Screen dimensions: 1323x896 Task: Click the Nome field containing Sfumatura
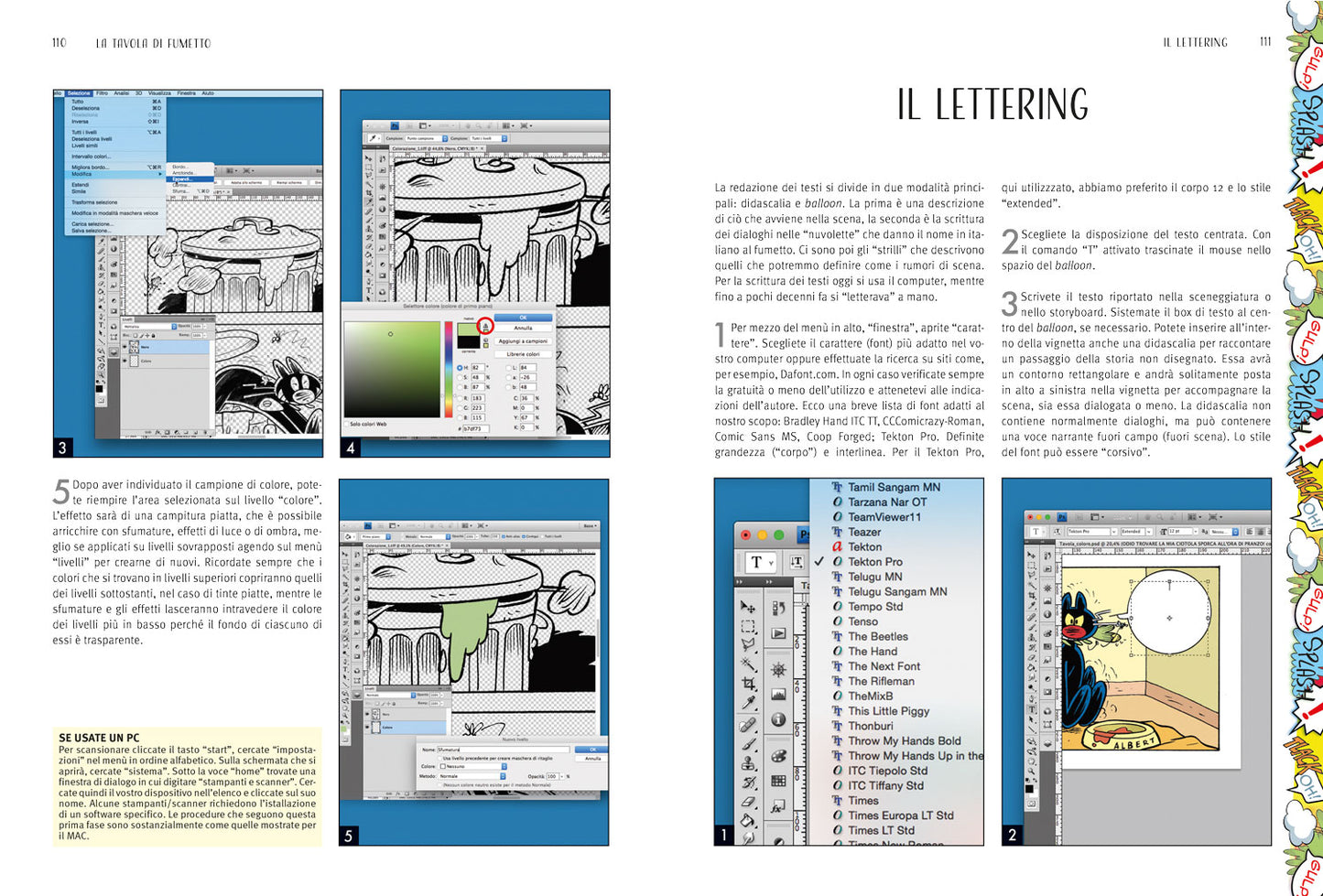coord(503,750)
